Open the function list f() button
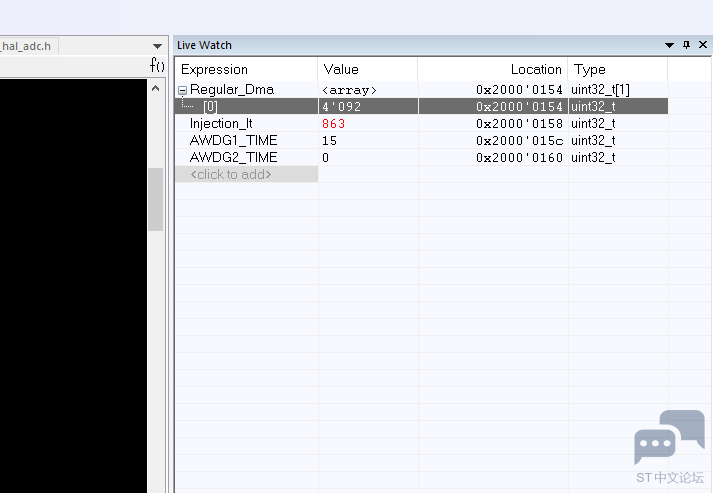Screen dimensions: 713x493 point(157,65)
